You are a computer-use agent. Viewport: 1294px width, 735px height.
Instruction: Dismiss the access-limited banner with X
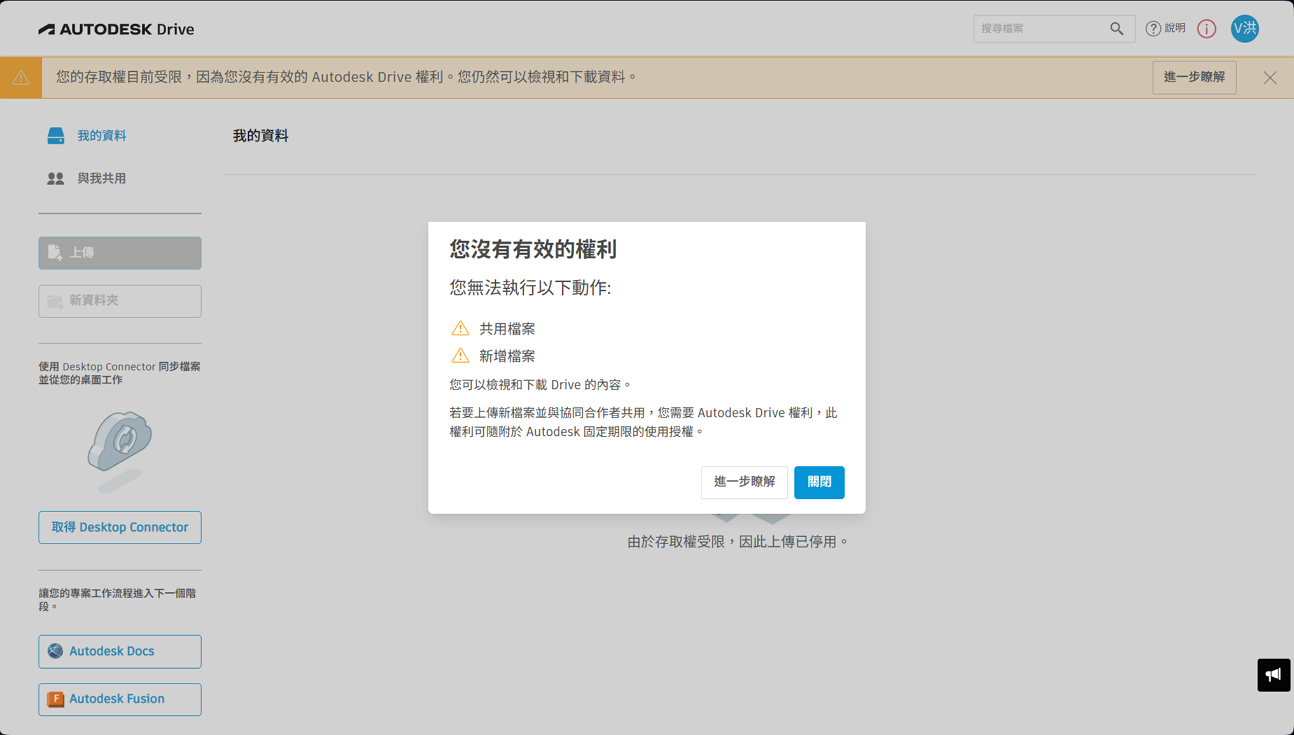(x=1269, y=78)
